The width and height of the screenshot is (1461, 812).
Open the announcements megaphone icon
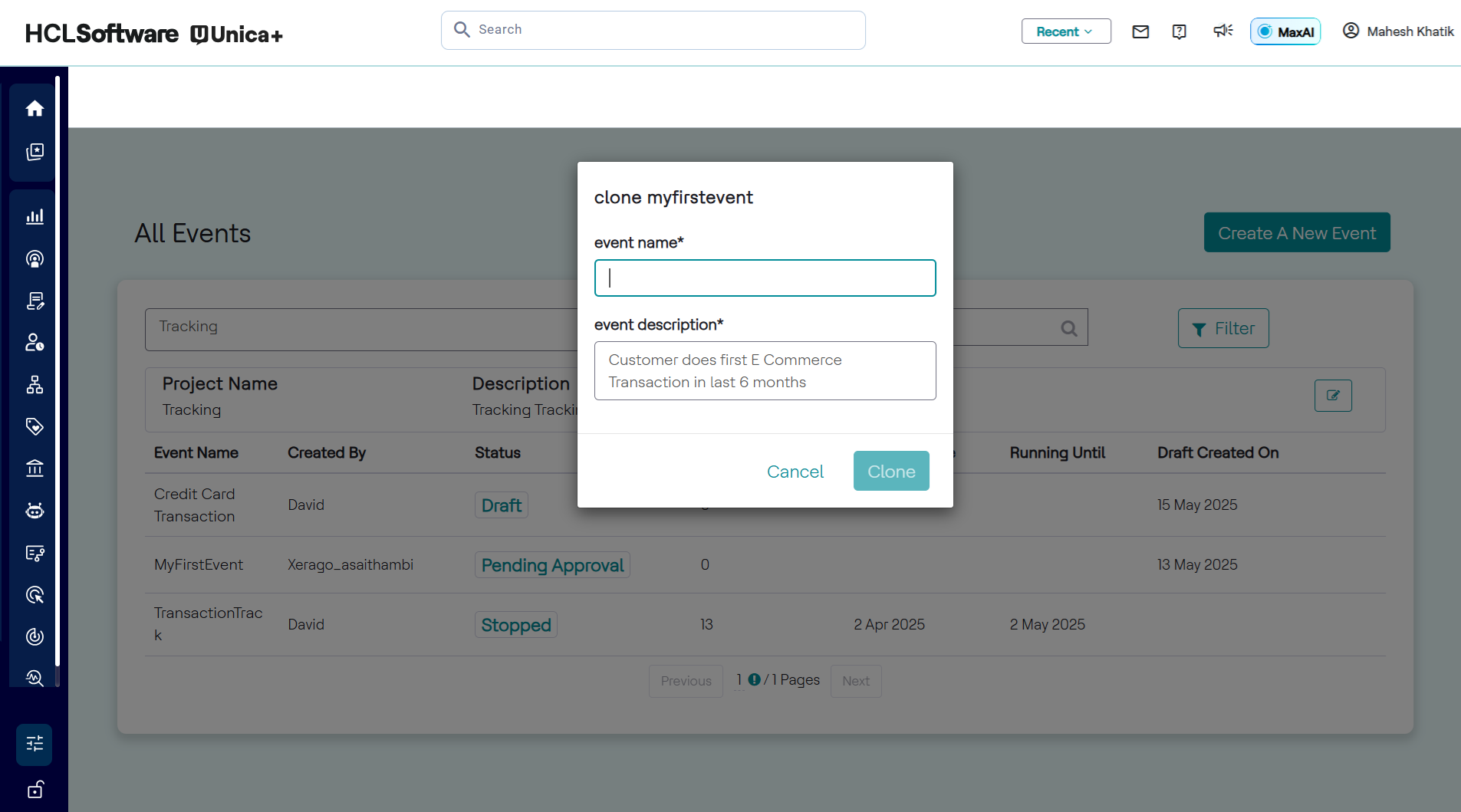(1222, 31)
